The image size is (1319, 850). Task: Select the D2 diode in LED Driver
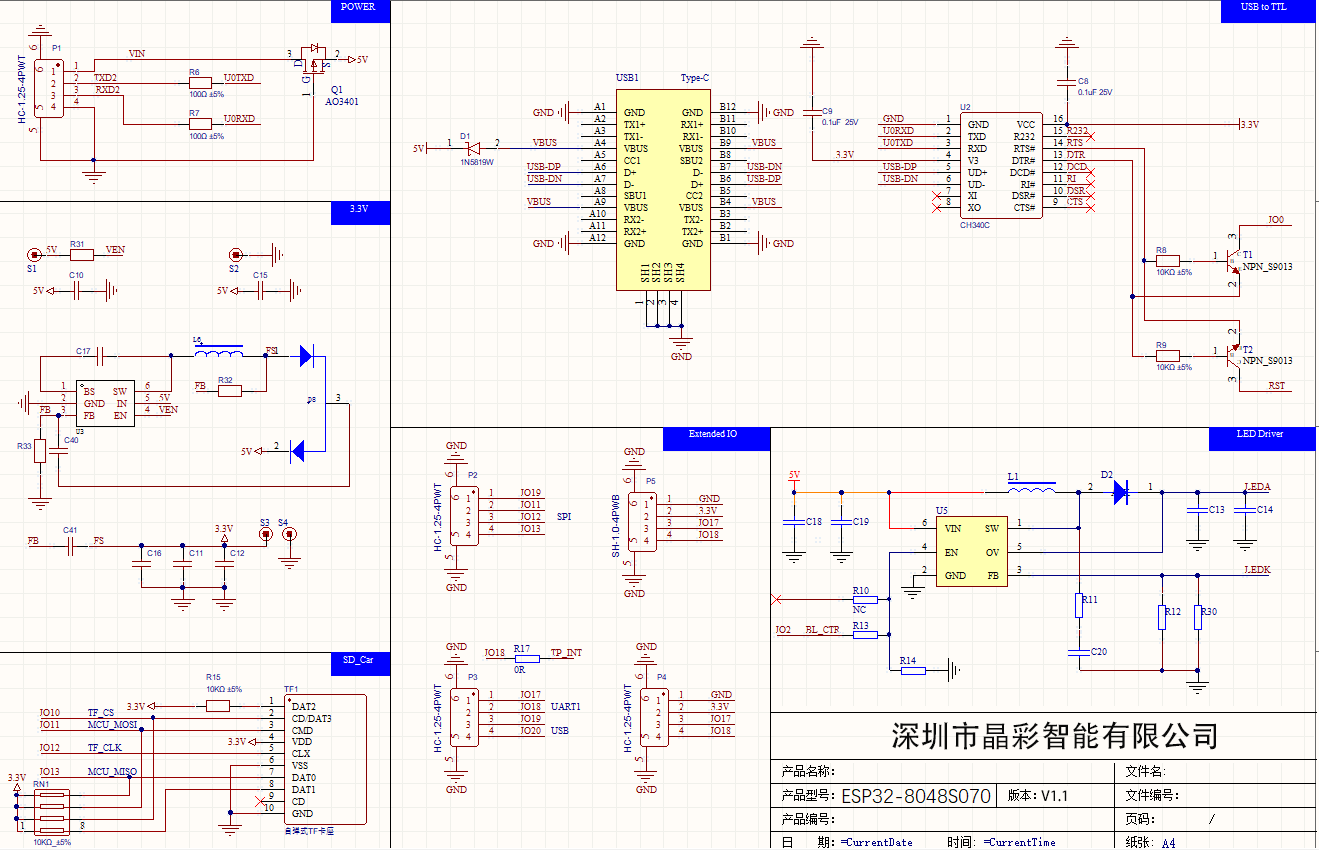1120,490
